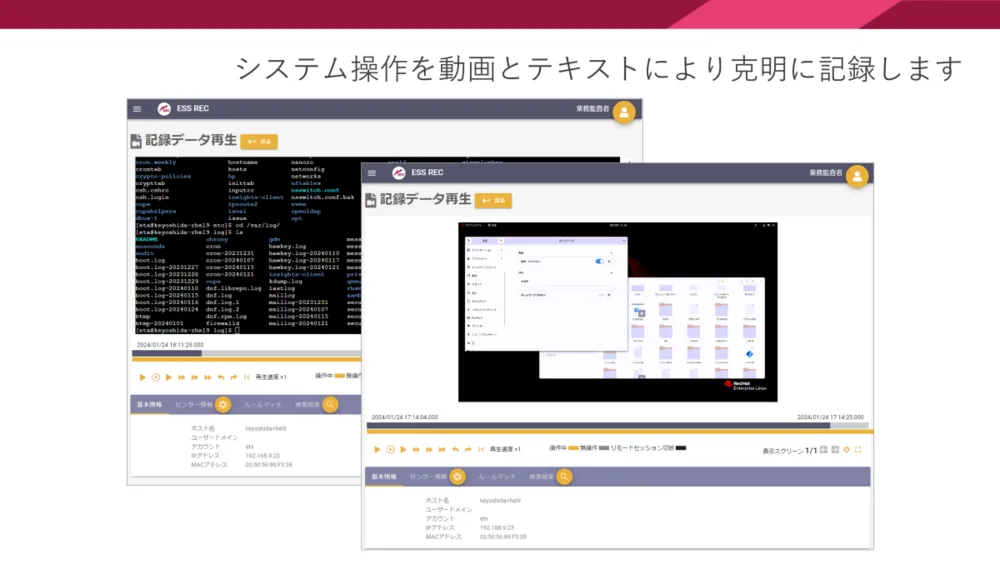Click the circled play icon in front window

(390, 450)
